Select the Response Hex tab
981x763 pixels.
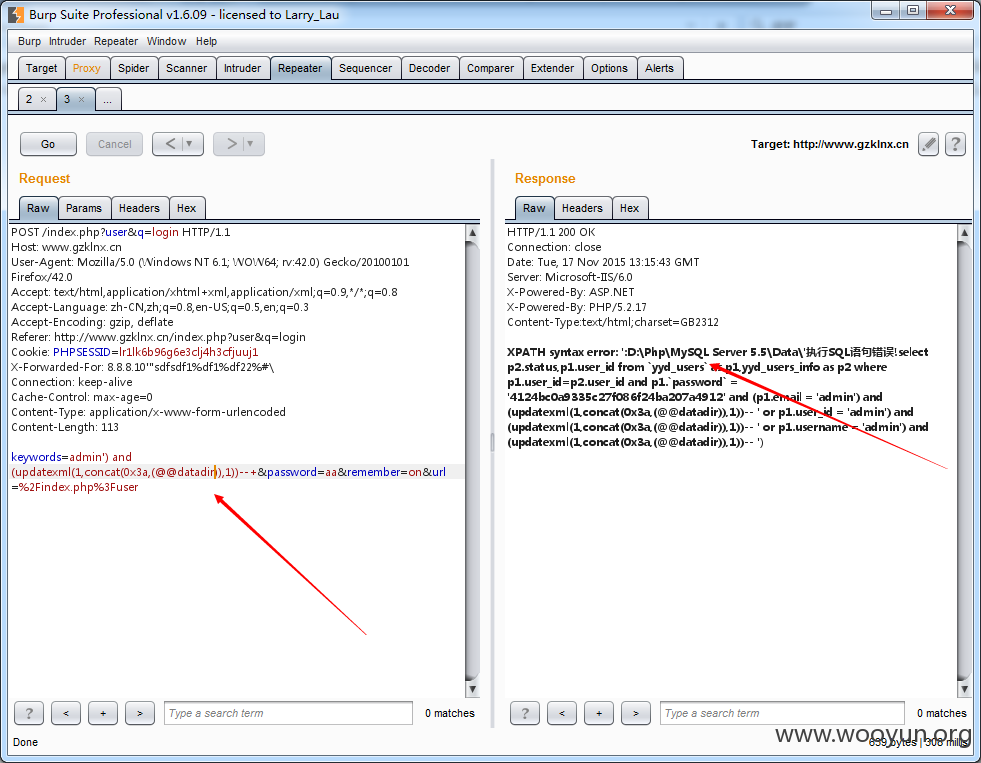629,208
